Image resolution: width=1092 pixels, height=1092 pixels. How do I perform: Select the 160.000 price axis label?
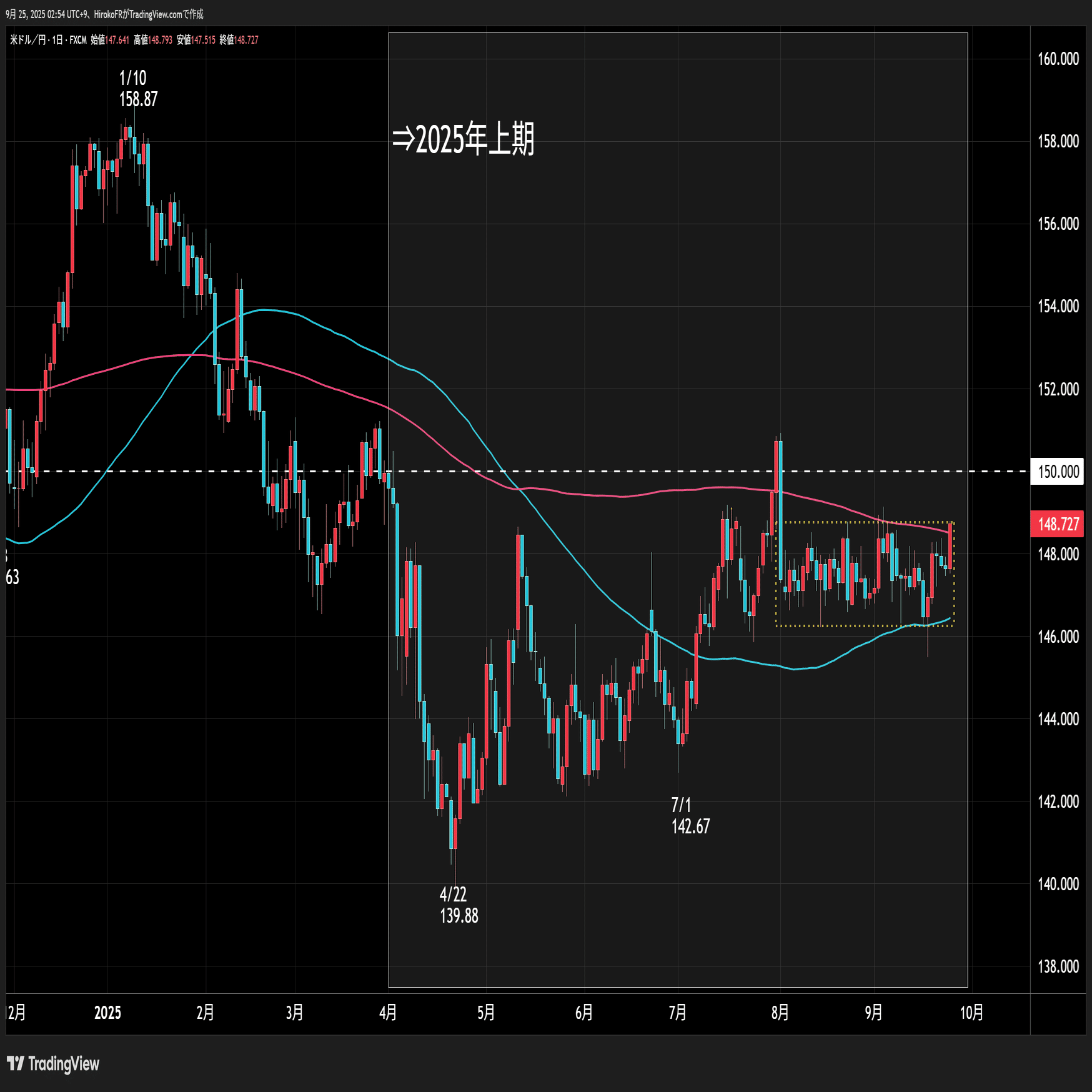1058,59
